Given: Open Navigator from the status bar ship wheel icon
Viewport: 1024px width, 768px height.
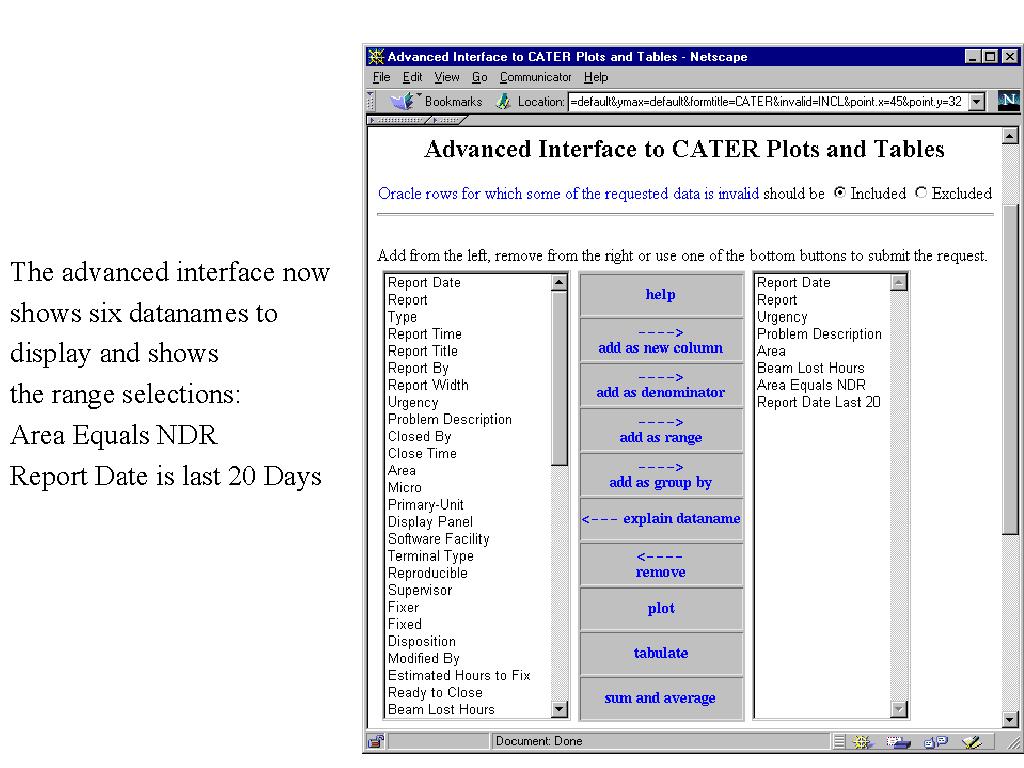Looking at the screenshot, I should click(x=862, y=741).
